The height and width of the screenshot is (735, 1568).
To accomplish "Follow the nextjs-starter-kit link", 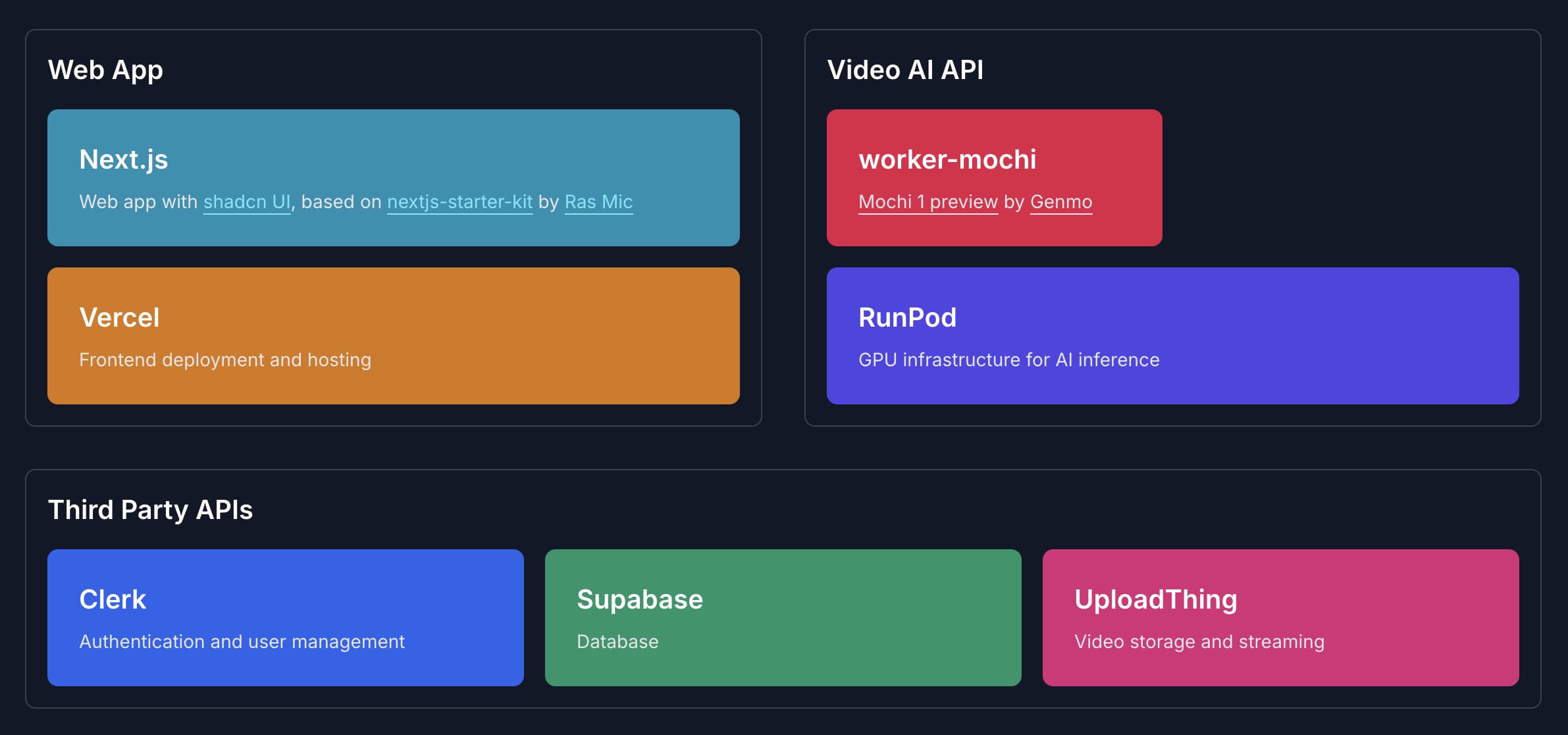I will pos(459,202).
